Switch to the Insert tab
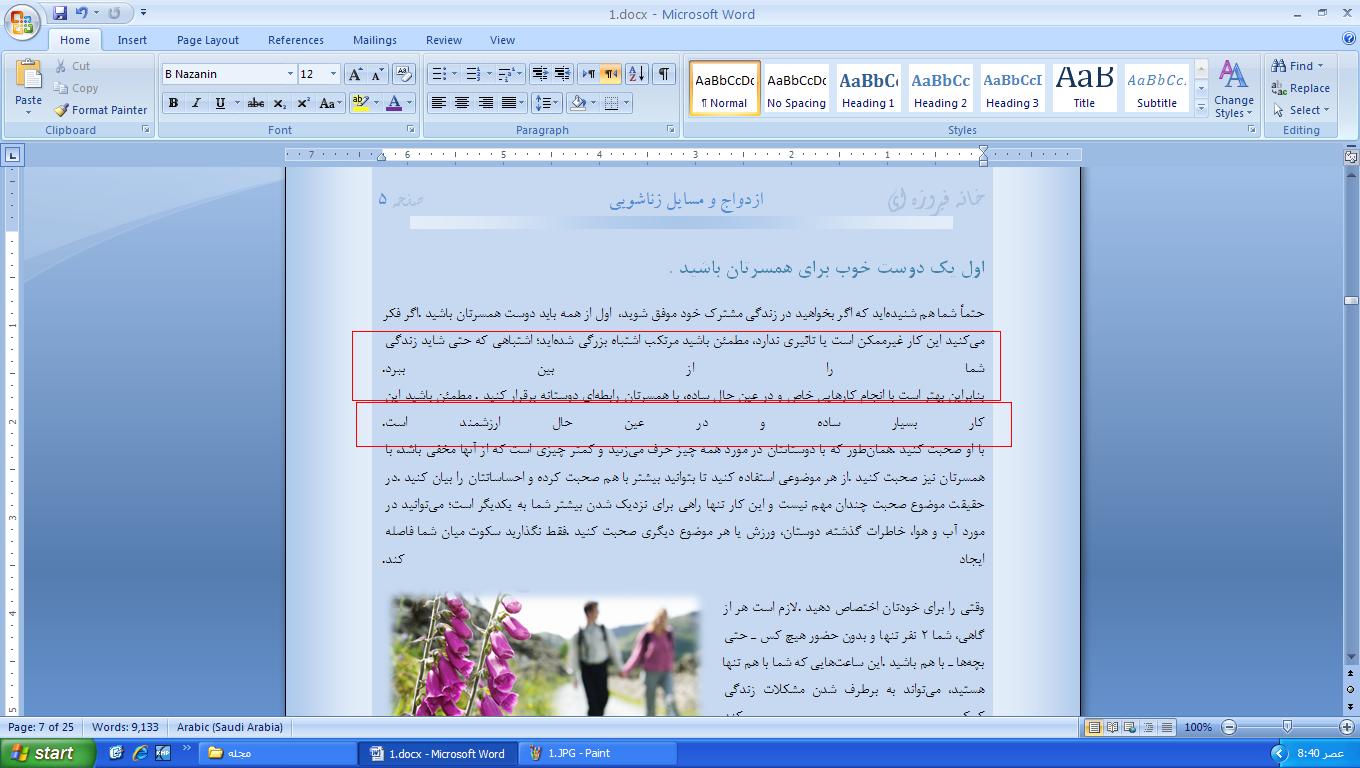 132,40
